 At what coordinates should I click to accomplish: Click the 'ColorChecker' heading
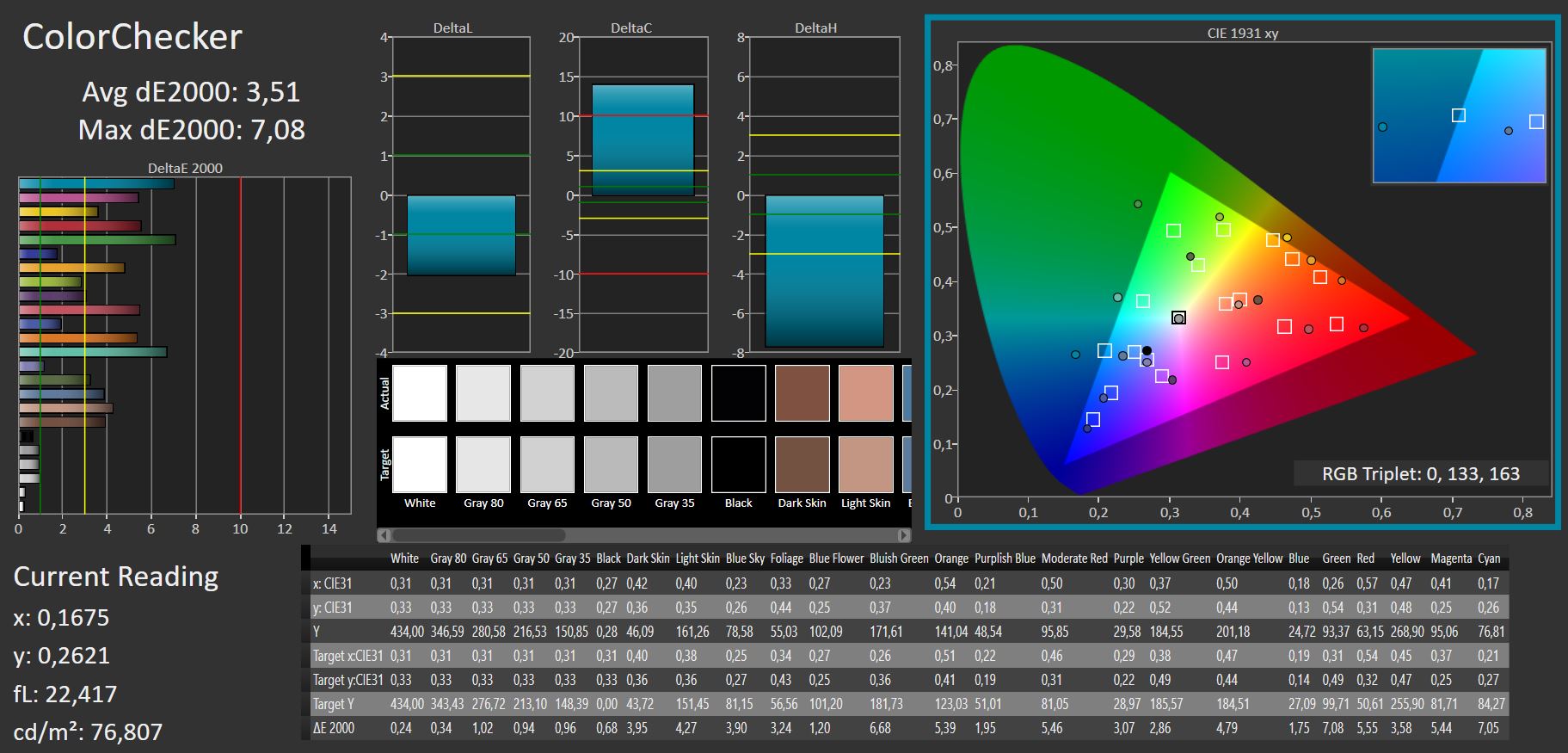132,37
